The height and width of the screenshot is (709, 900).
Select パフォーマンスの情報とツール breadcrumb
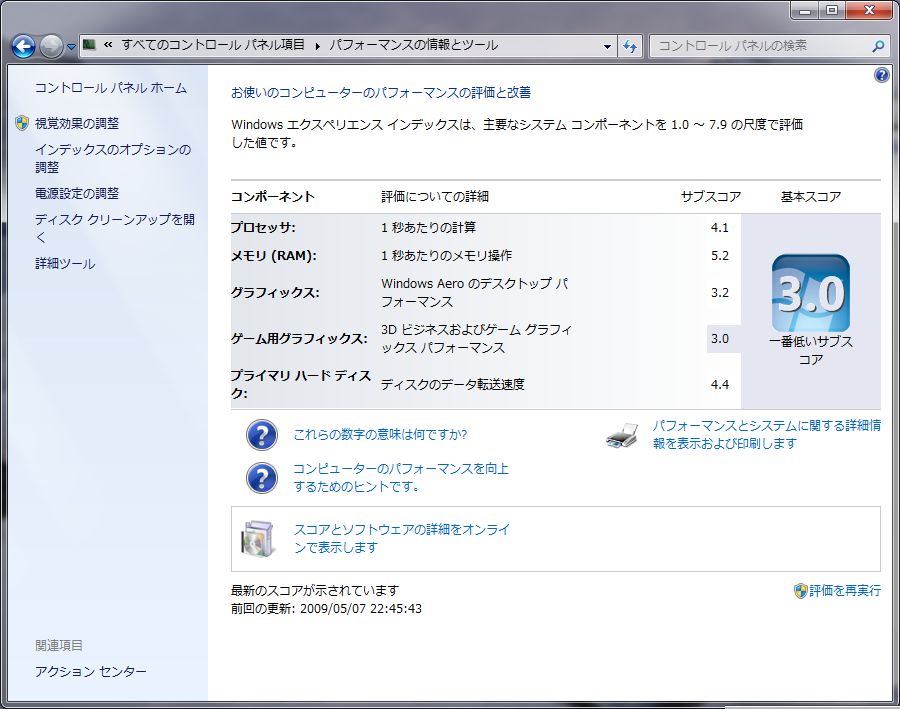click(x=413, y=45)
